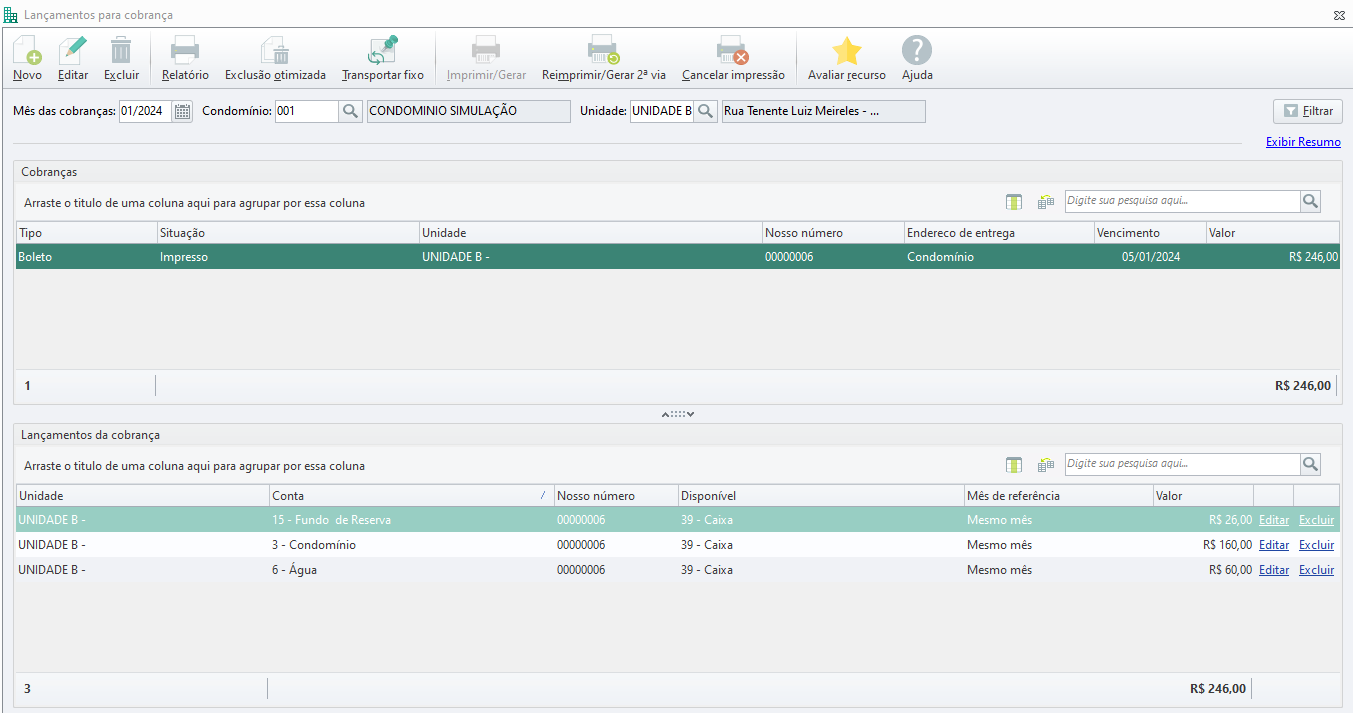
Task: Click the R$ 26,00 value cell
Action: (1203, 520)
